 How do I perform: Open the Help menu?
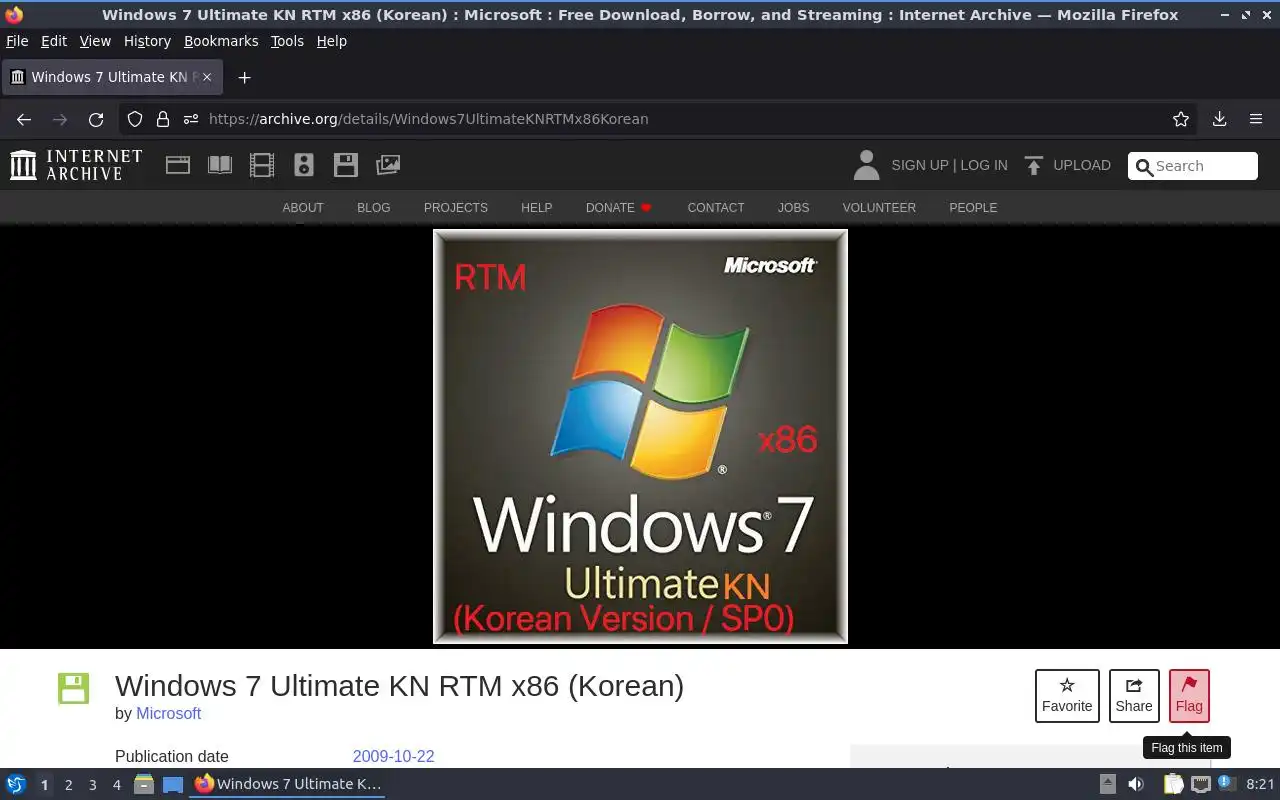331,41
